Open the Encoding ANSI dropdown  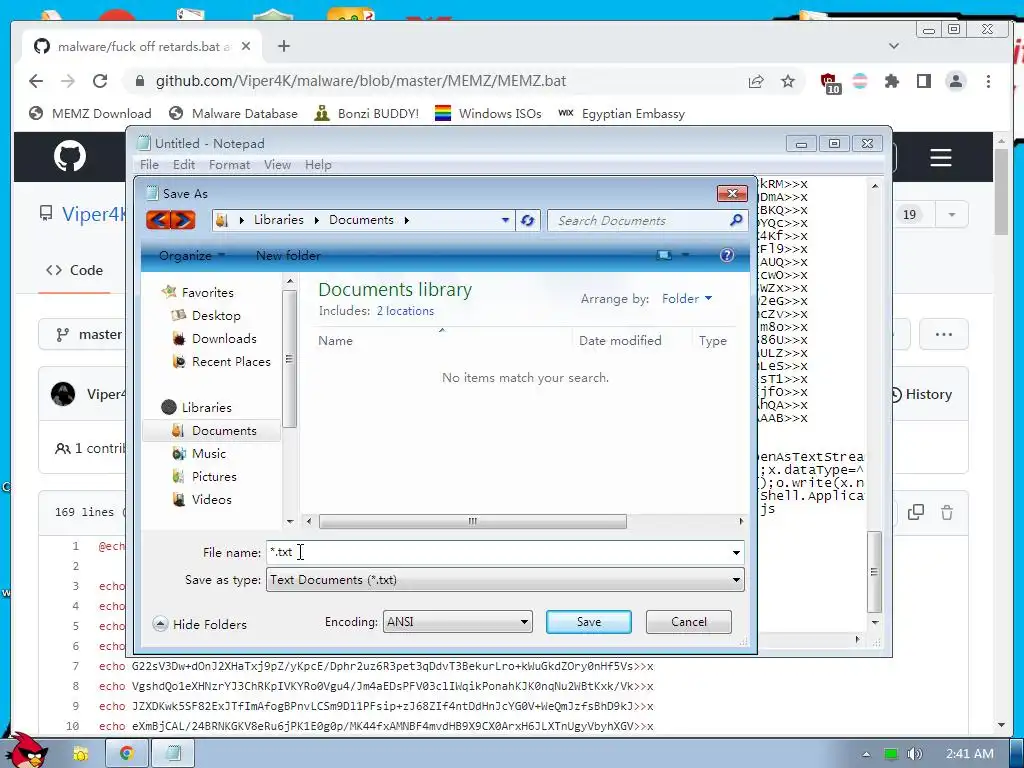(x=457, y=622)
